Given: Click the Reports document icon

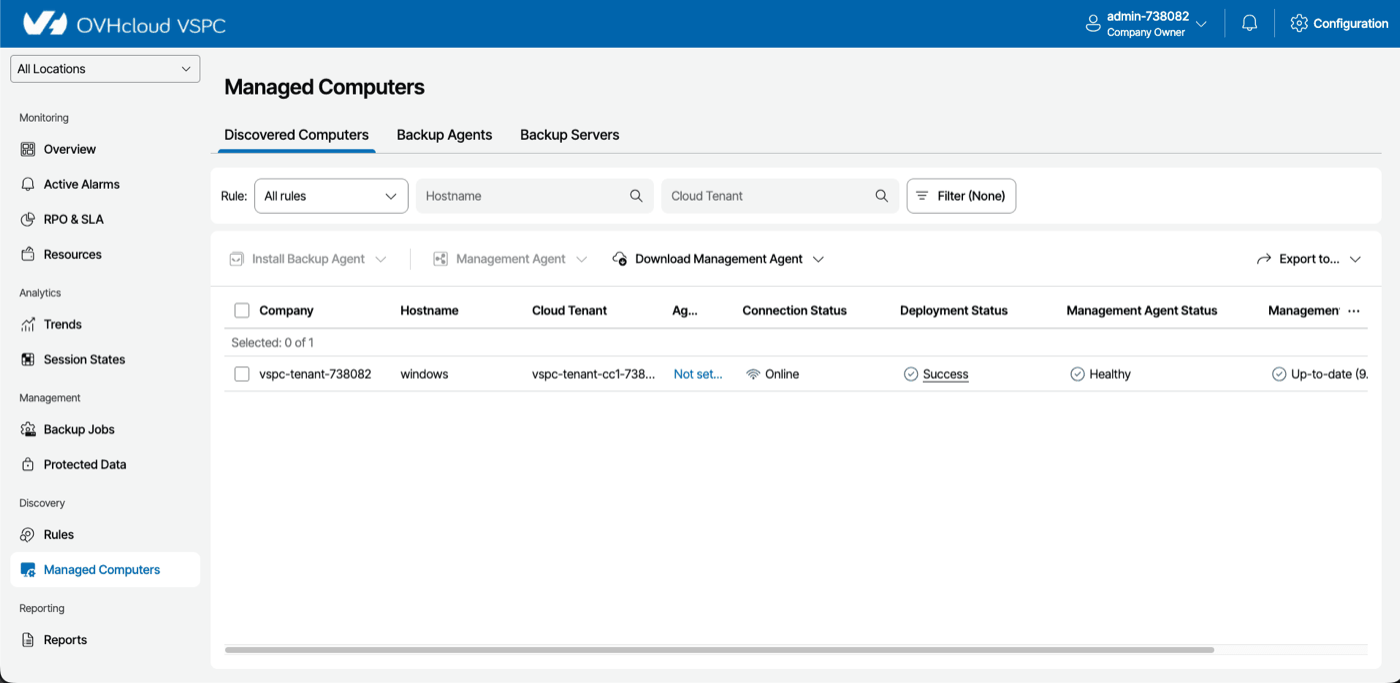Looking at the screenshot, I should tap(28, 639).
